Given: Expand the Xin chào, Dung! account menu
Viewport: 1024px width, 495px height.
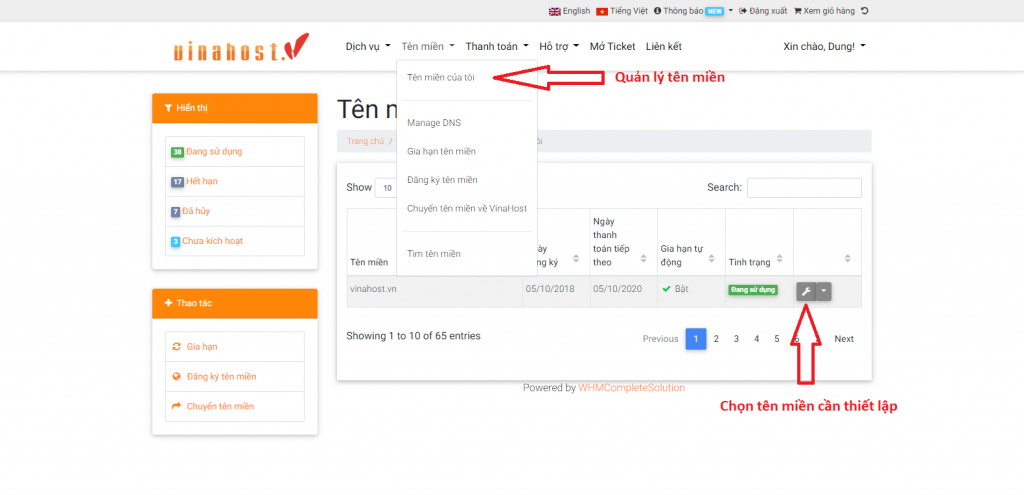Looking at the screenshot, I should pos(824,46).
